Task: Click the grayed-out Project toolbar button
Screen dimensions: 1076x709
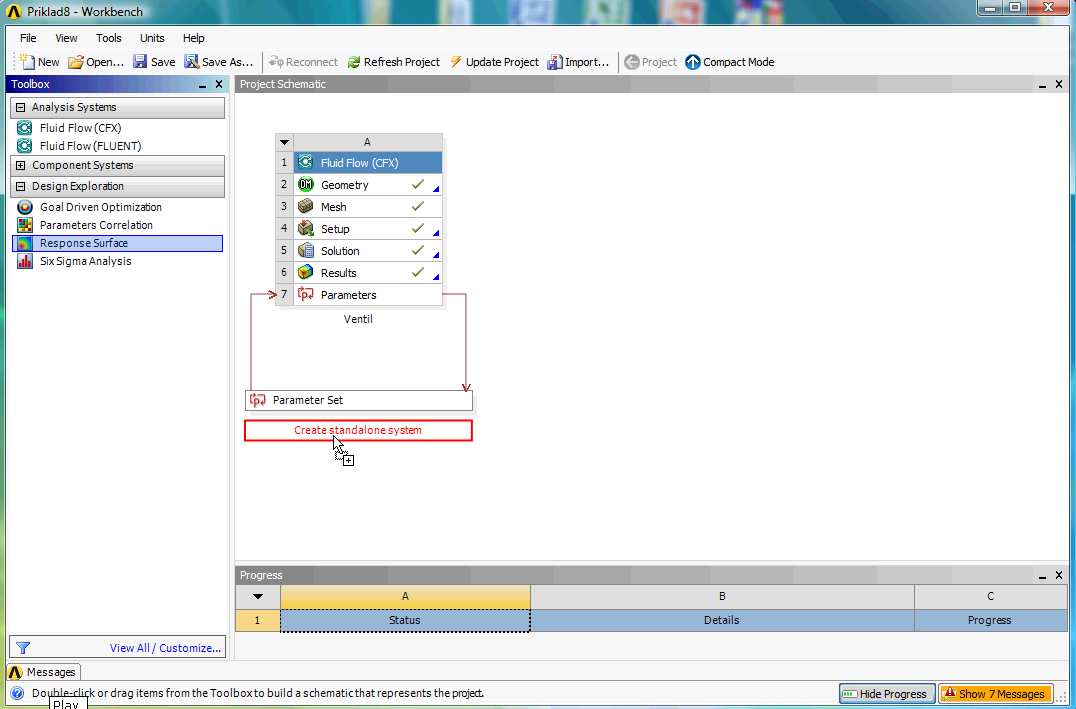Action: pos(651,62)
